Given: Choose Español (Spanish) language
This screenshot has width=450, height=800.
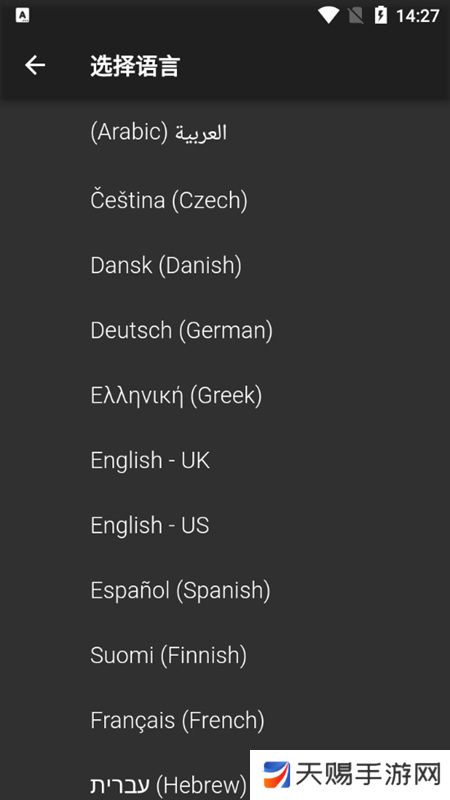Looking at the screenshot, I should pyautogui.click(x=225, y=591).
